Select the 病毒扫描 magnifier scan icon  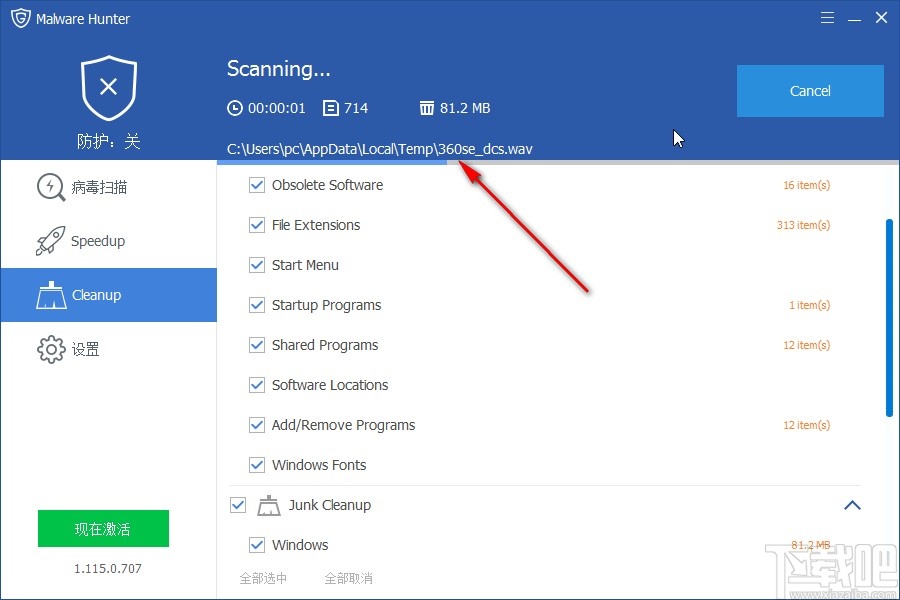(x=50, y=187)
